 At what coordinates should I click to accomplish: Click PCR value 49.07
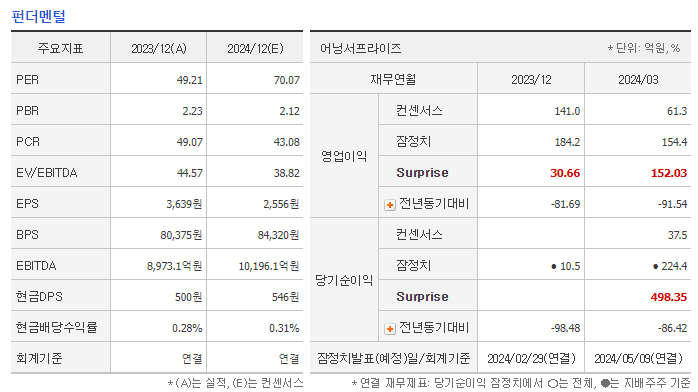pos(189,142)
